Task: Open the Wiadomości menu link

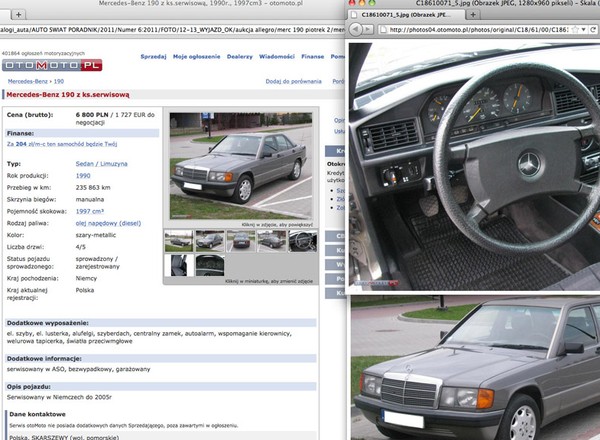Action: [x=277, y=57]
